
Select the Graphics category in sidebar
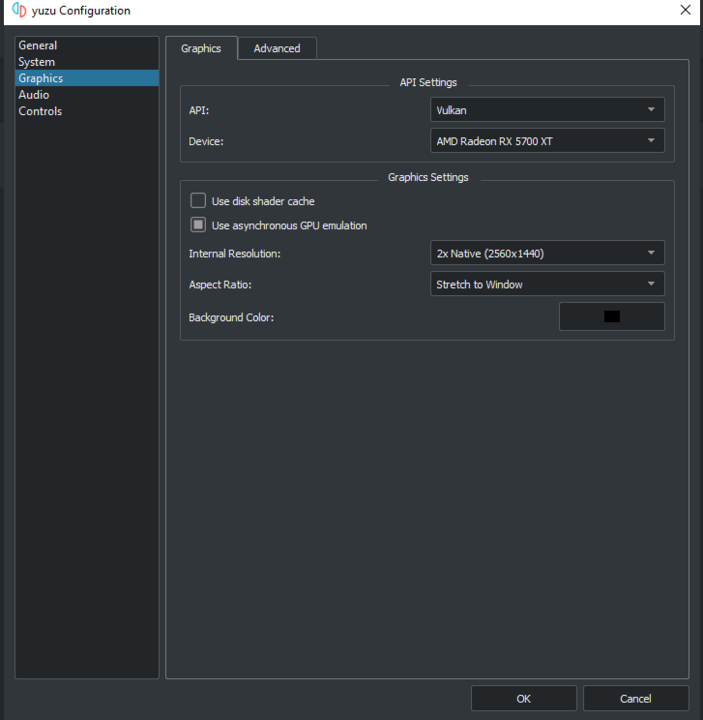[x=87, y=78]
